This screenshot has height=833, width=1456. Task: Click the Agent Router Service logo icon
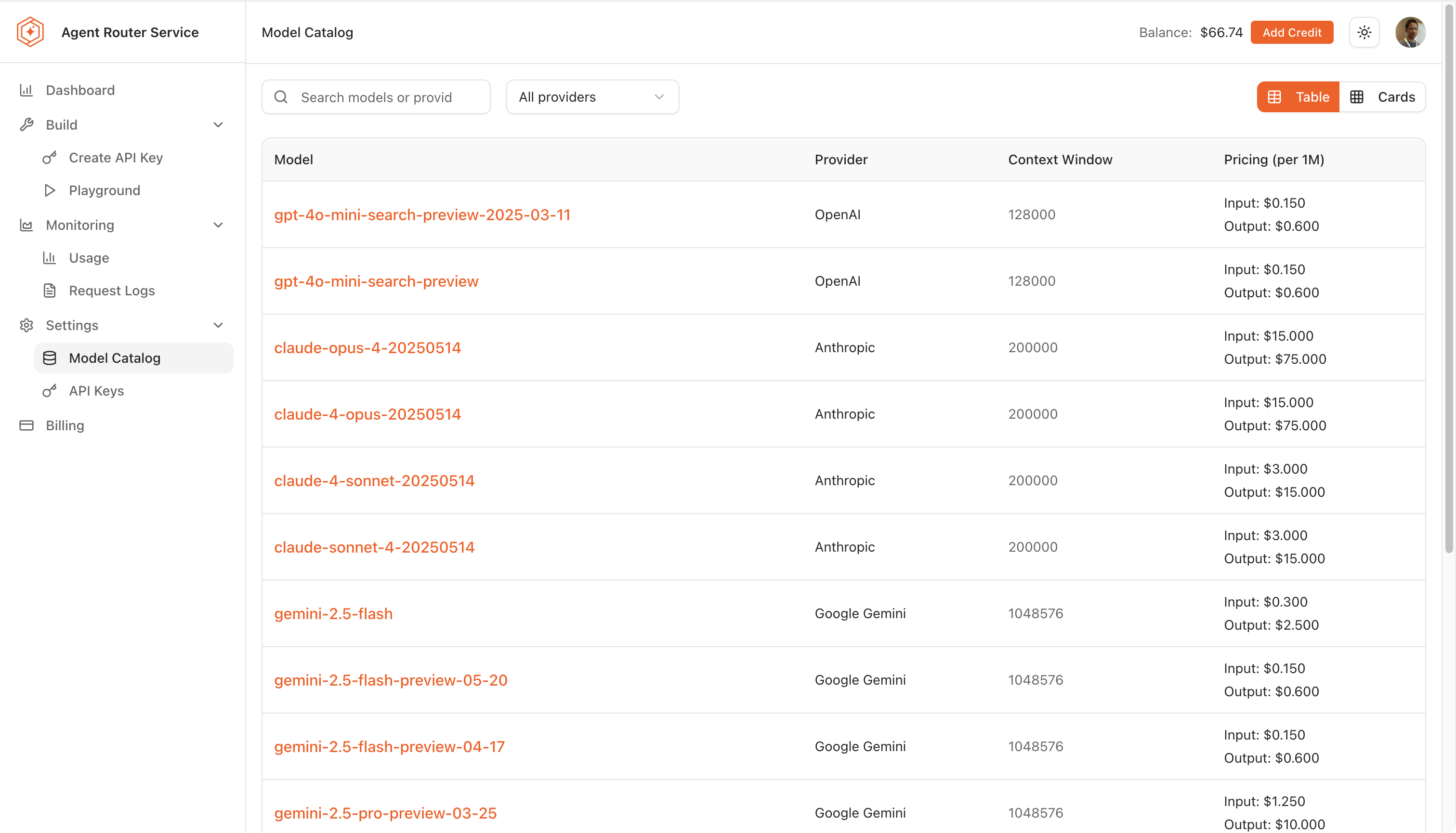[x=30, y=32]
